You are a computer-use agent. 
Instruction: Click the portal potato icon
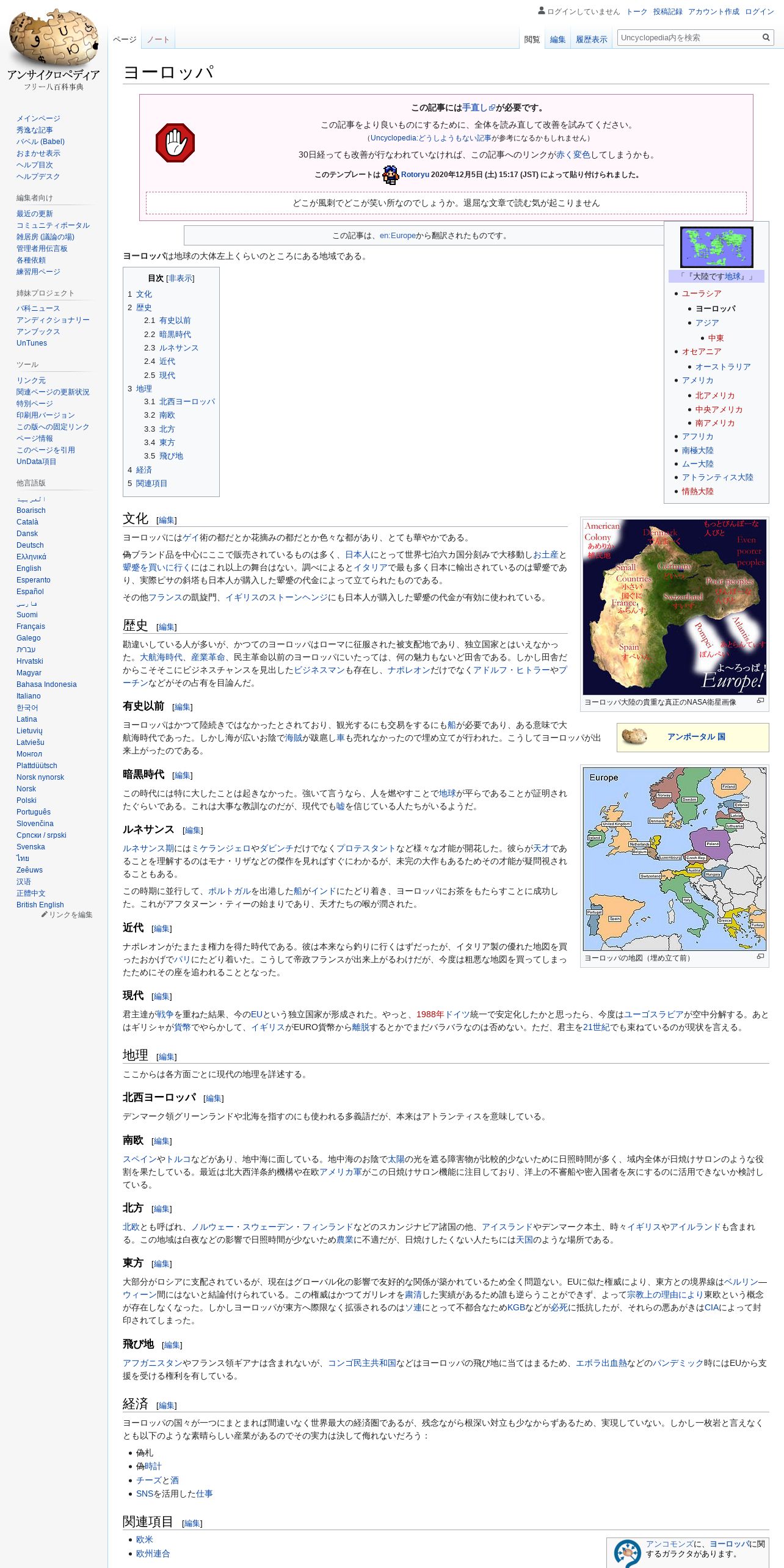(634, 737)
